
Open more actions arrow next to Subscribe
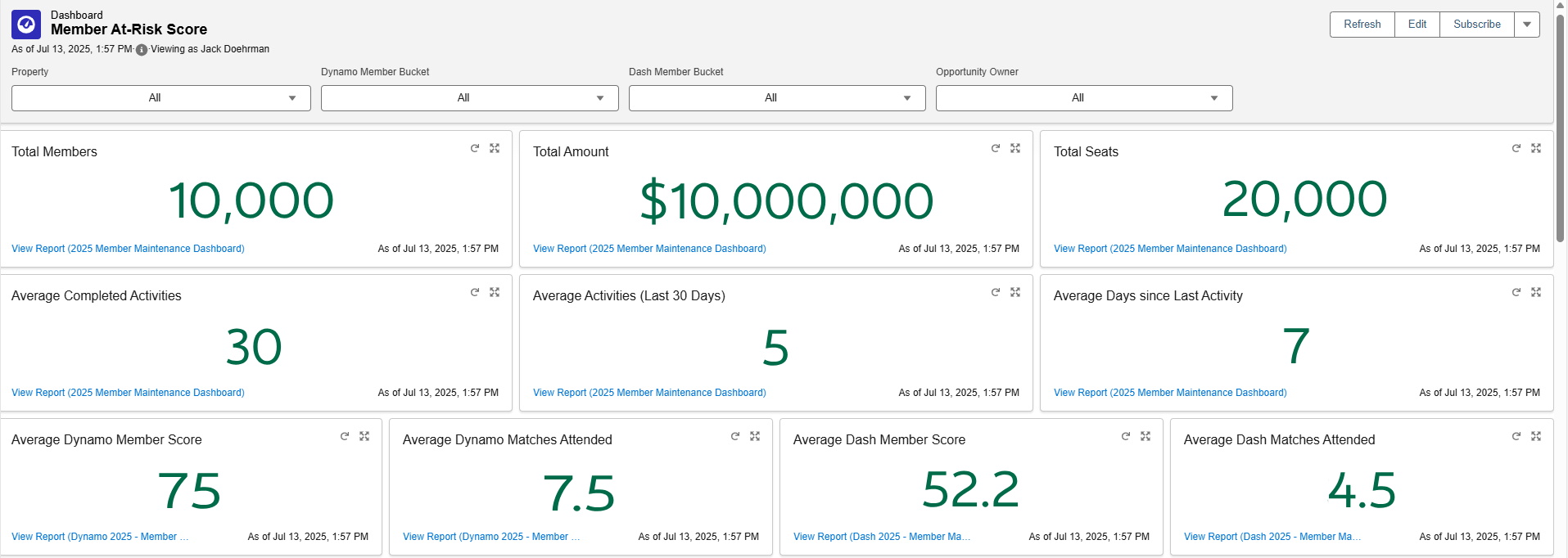pyautogui.click(x=1527, y=25)
